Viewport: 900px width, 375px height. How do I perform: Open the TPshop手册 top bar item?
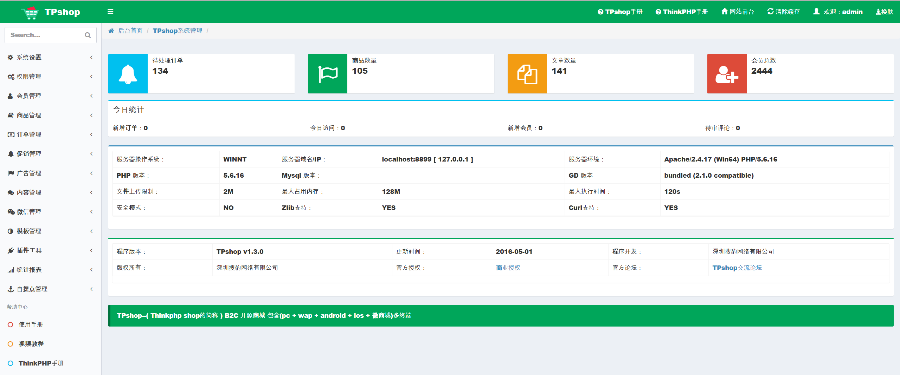[x=619, y=11]
